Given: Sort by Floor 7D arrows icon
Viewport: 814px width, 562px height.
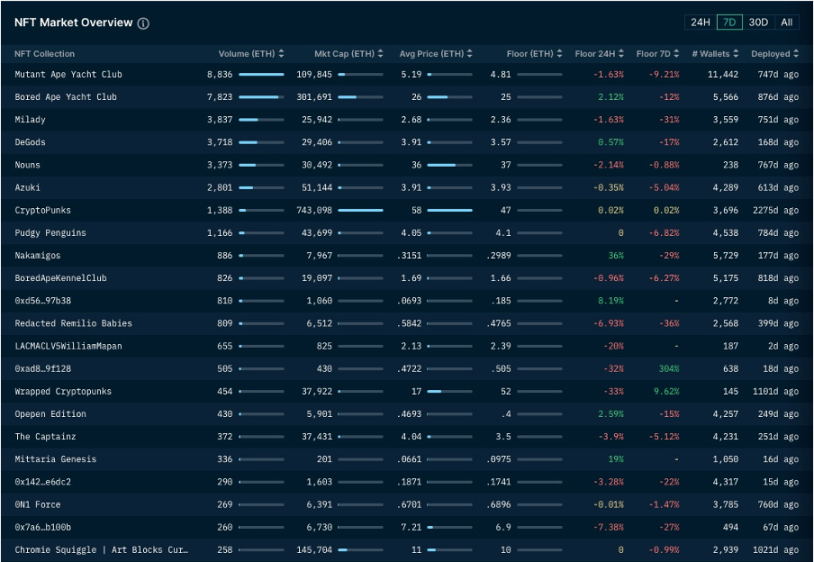Looking at the screenshot, I should click(676, 53).
